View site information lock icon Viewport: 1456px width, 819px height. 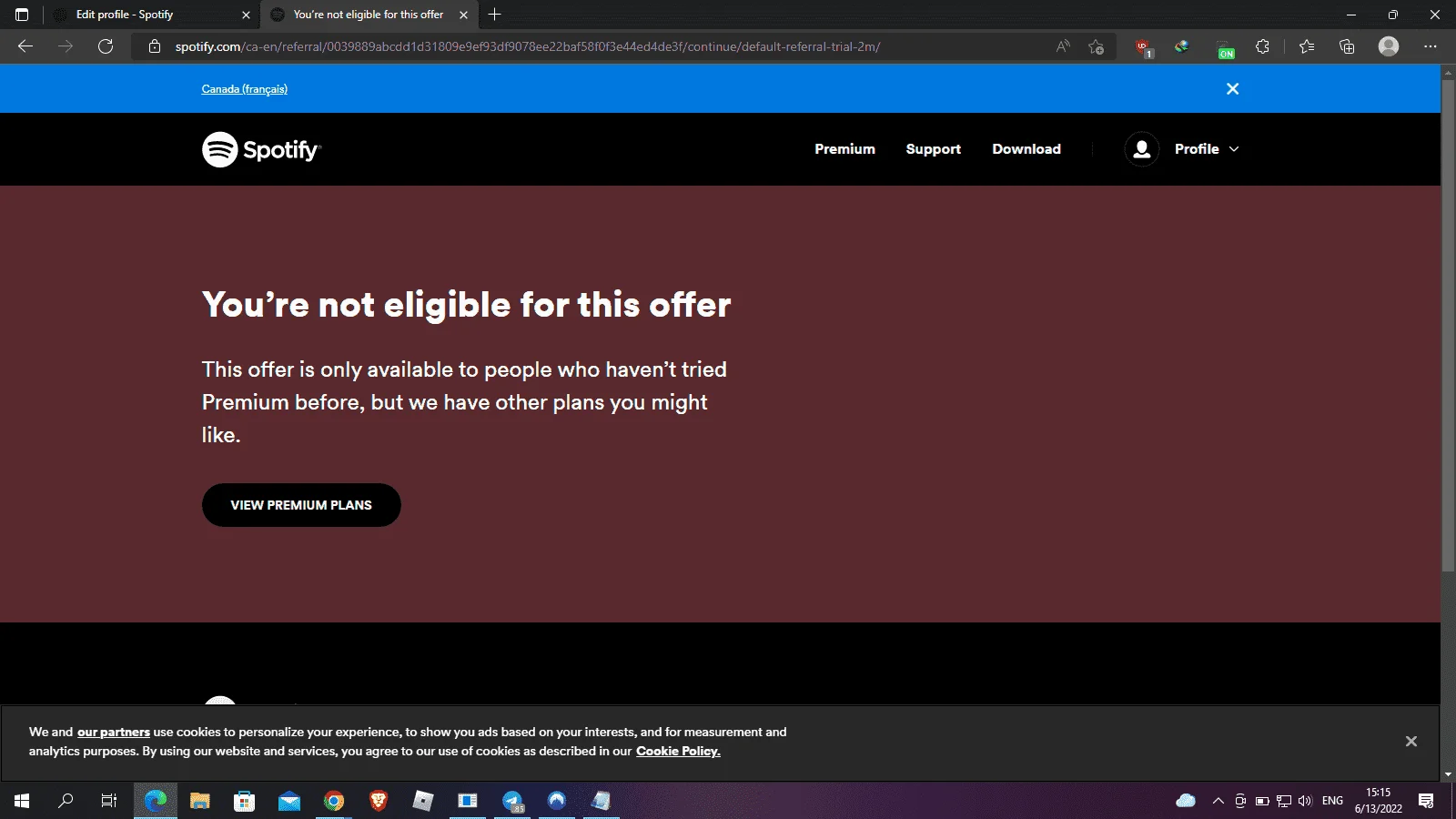pyautogui.click(x=155, y=46)
